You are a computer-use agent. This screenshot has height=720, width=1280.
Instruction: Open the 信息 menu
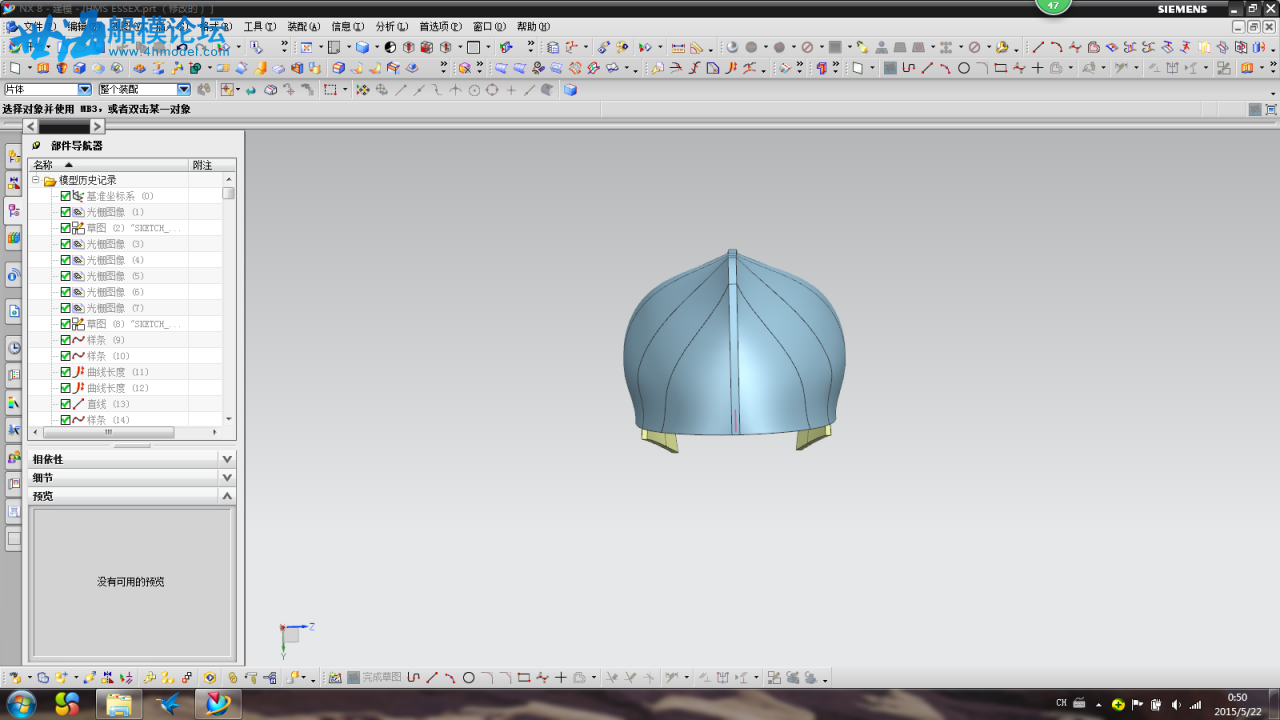tap(348, 27)
